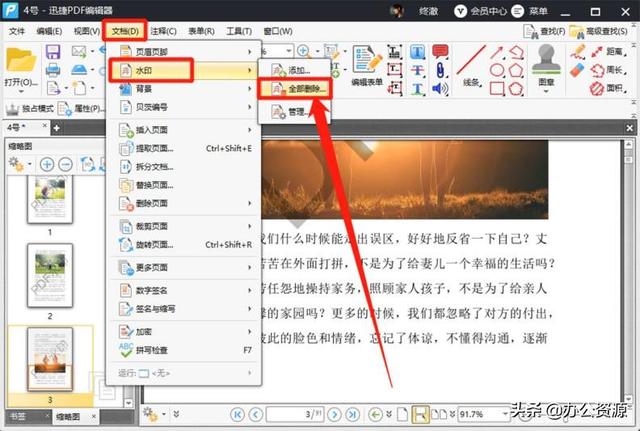Open the top toolbar zoom level combo box
The height and width of the screenshot is (431, 640).
pos(289,51)
